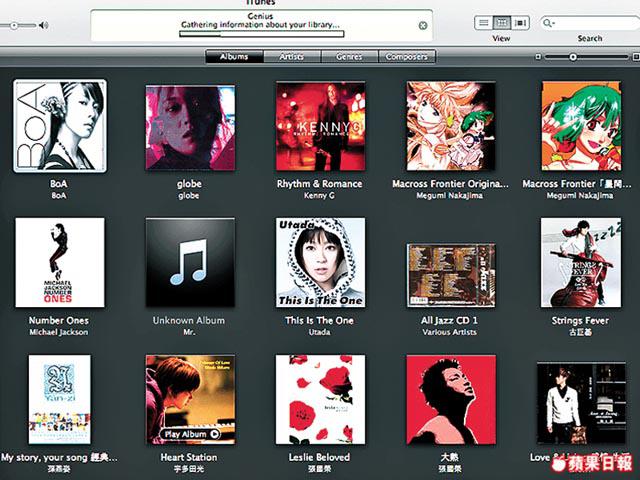The height and width of the screenshot is (480, 640).
Task: Switch to grid view icon
Action: [502, 23]
